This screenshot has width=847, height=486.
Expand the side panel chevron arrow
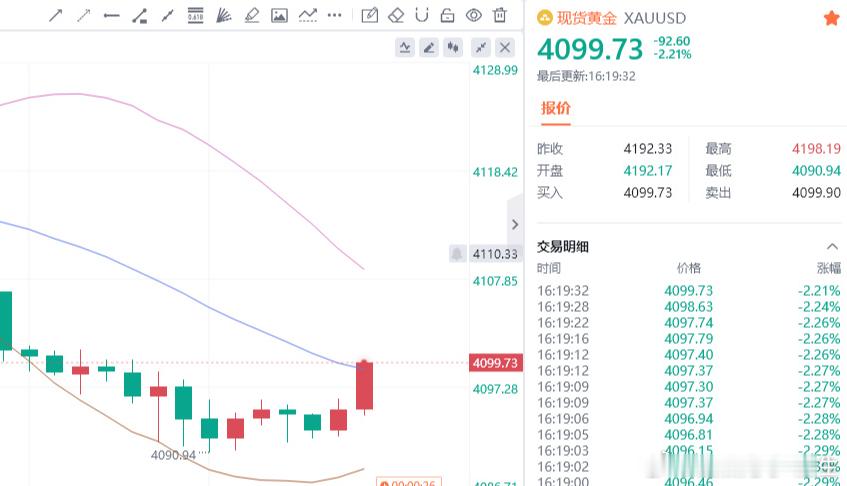tap(515, 224)
